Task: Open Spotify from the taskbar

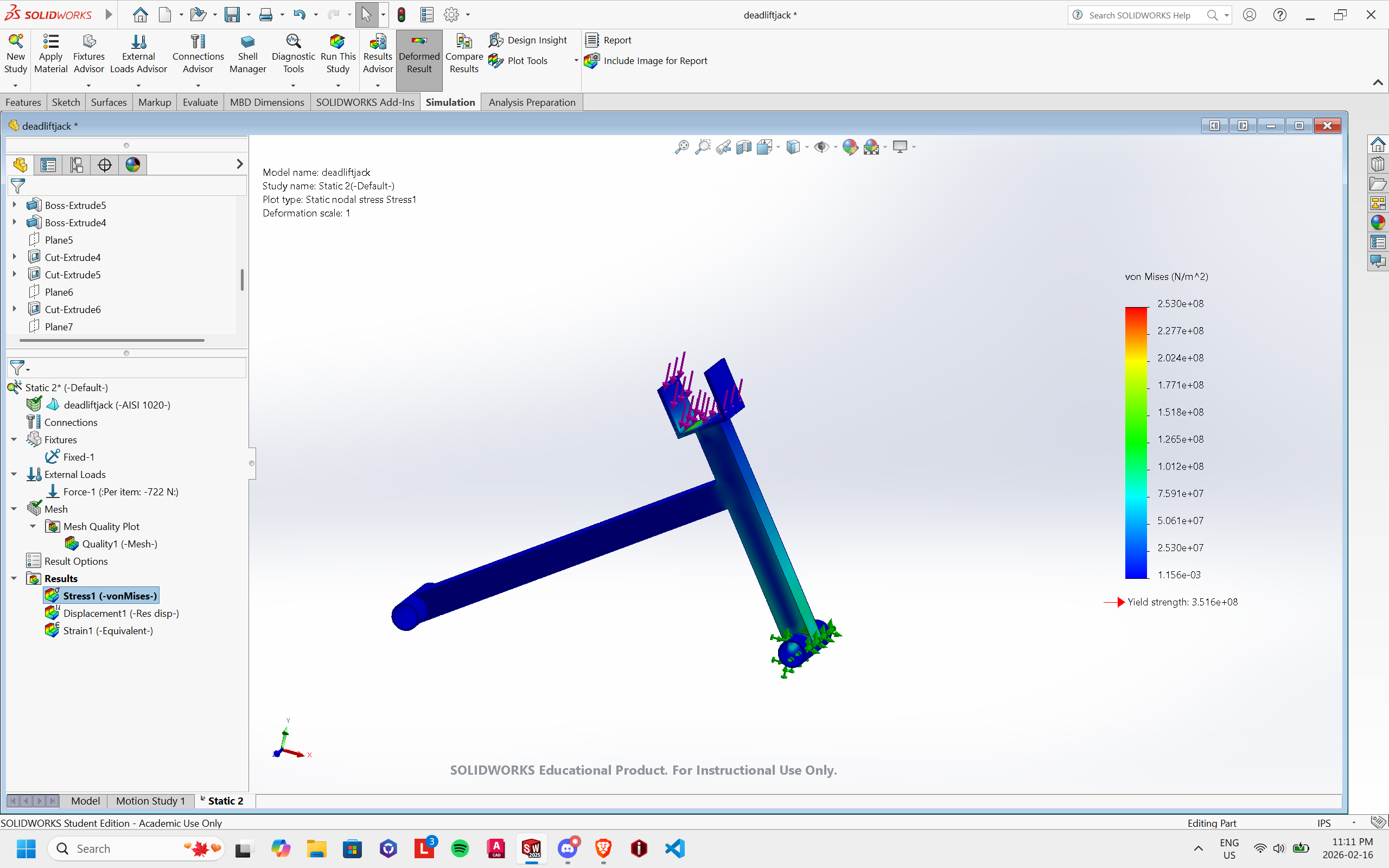Action: [460, 848]
